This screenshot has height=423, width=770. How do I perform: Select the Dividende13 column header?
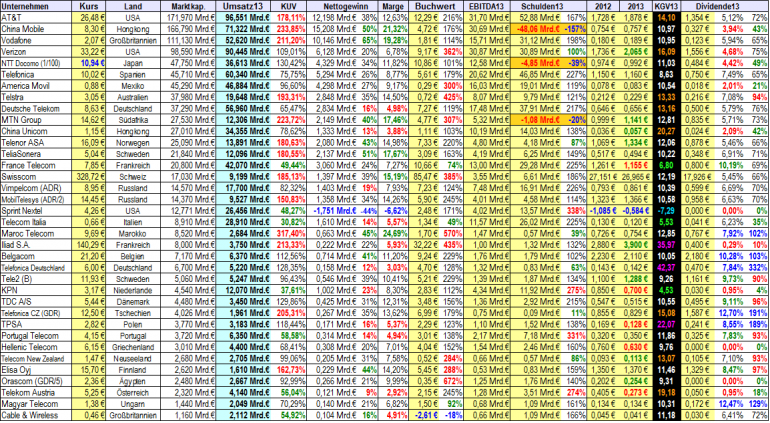point(725,6)
